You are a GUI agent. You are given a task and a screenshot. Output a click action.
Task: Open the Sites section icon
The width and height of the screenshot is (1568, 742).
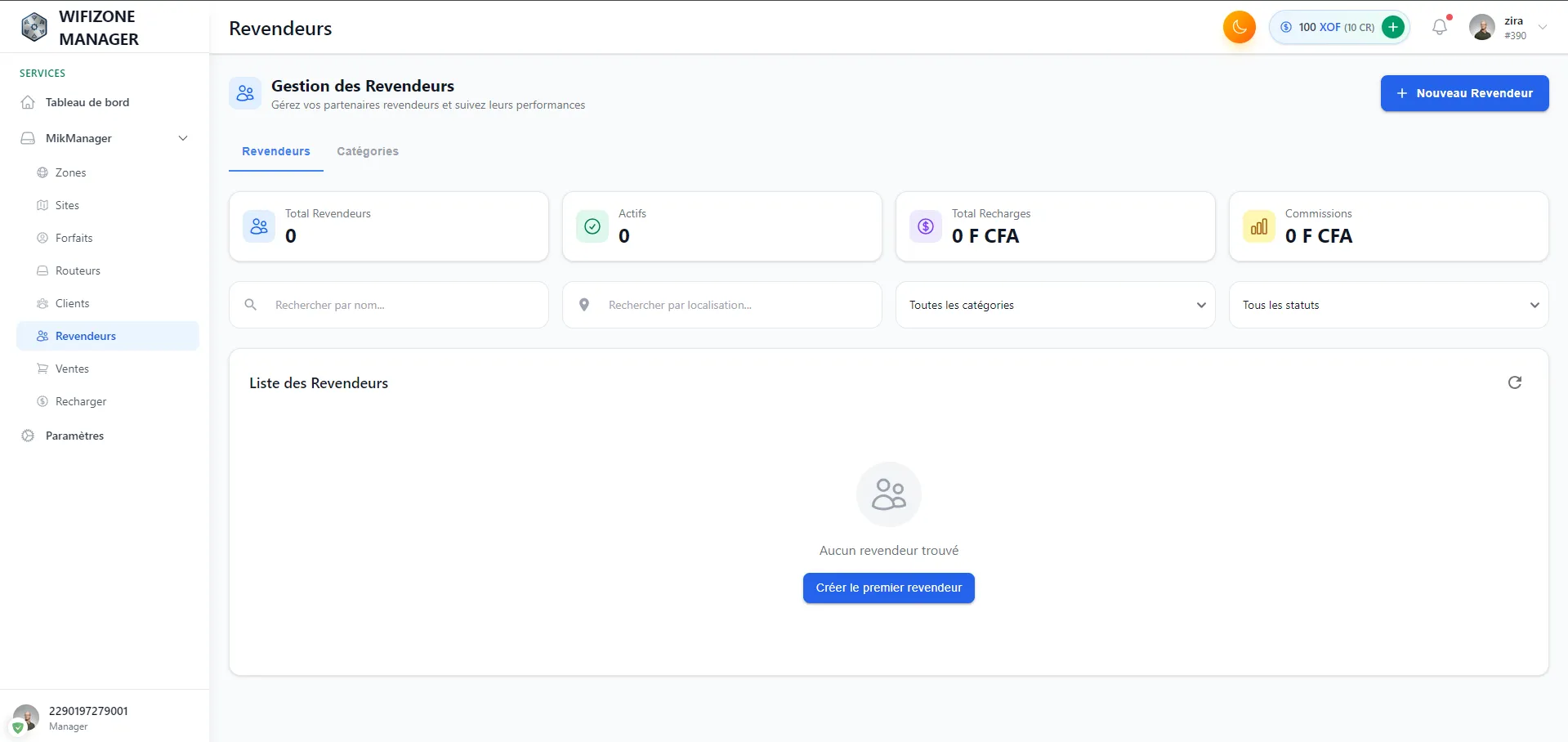[42, 205]
